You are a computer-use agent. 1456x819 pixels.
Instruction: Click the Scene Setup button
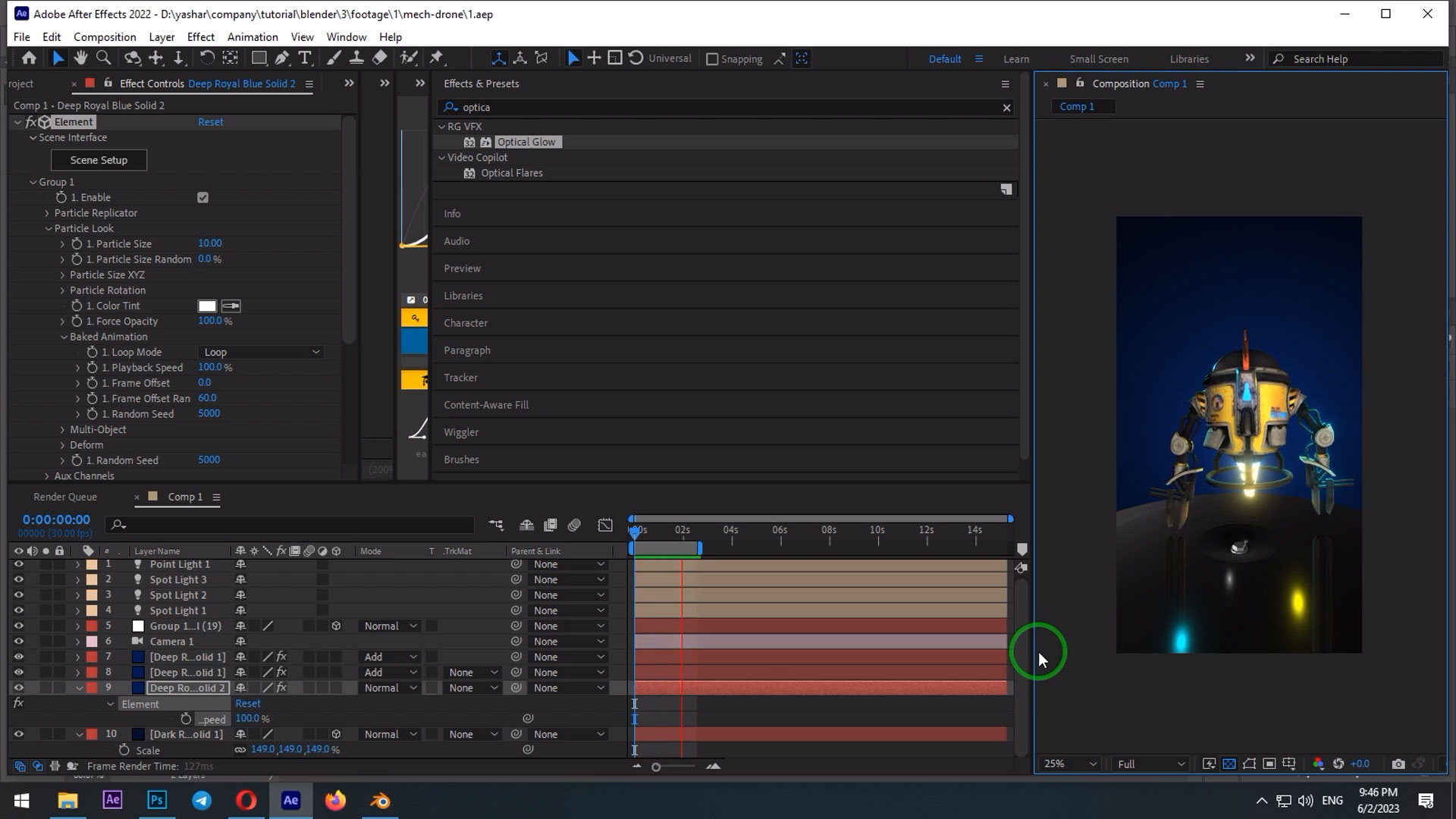pos(99,160)
